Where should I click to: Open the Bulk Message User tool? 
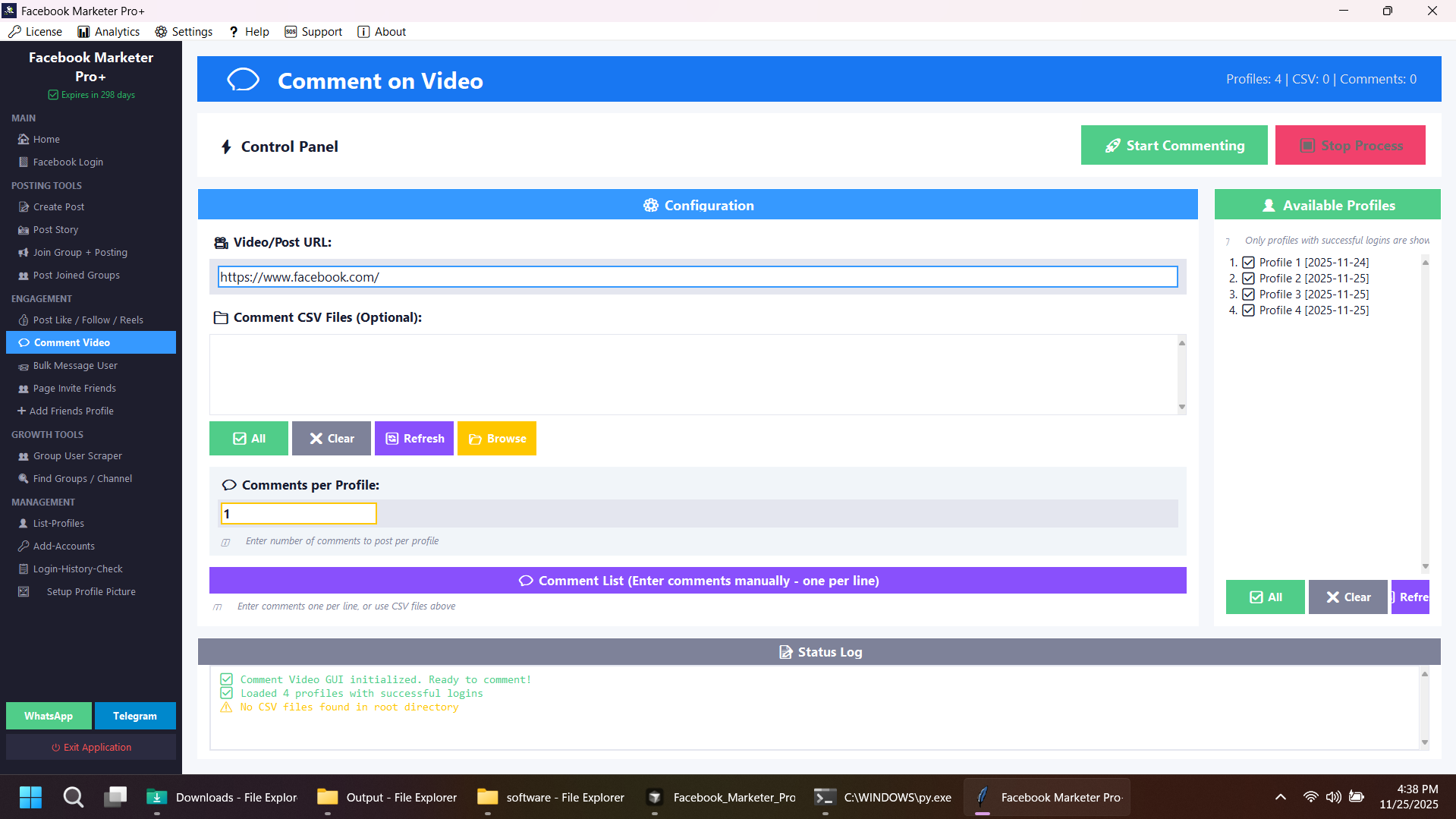[75, 365]
